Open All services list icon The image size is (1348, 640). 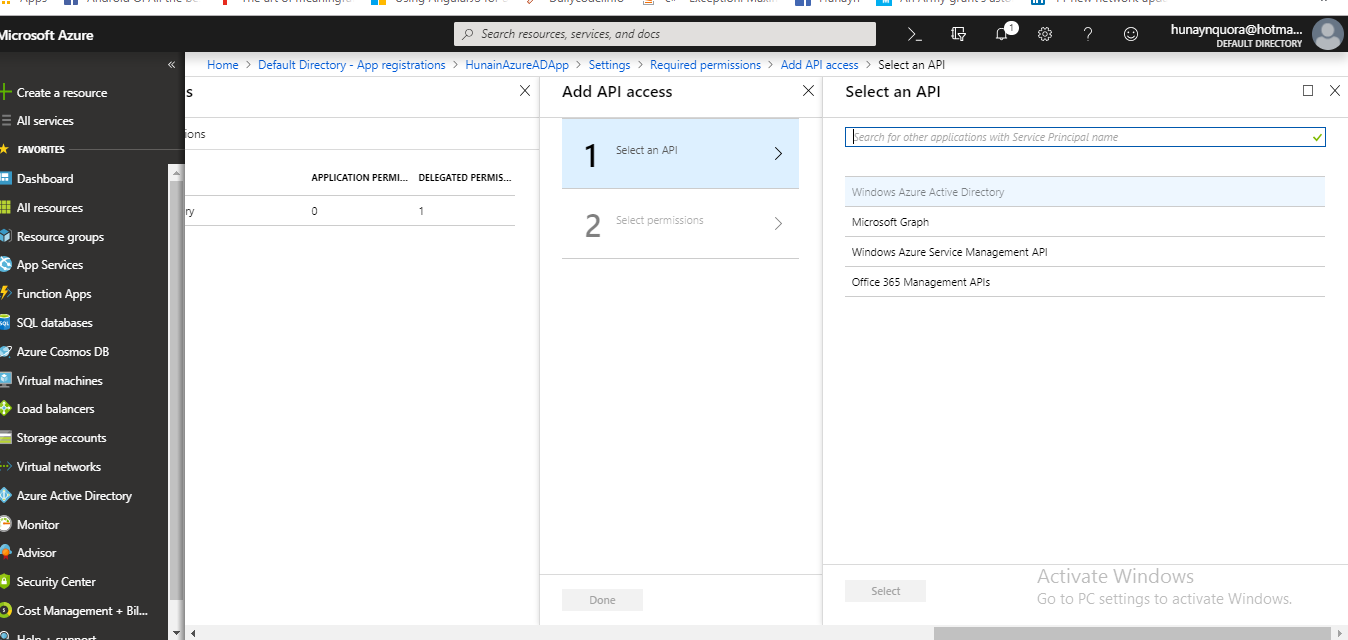[x=6, y=121]
